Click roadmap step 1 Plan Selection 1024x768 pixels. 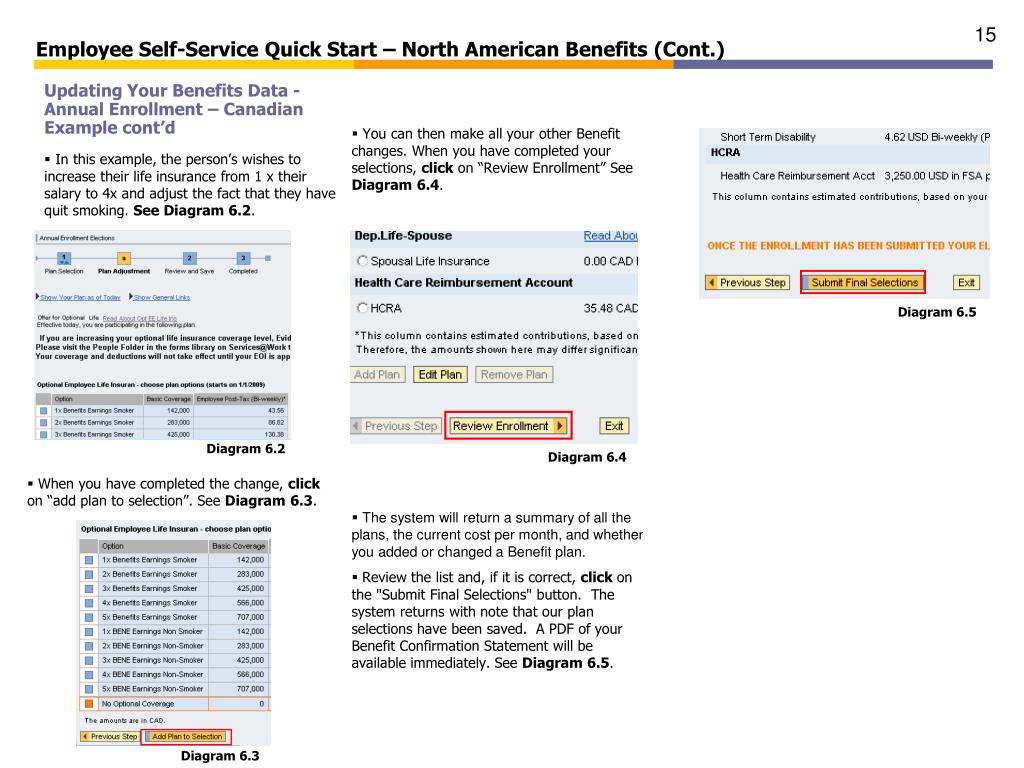pos(63,259)
